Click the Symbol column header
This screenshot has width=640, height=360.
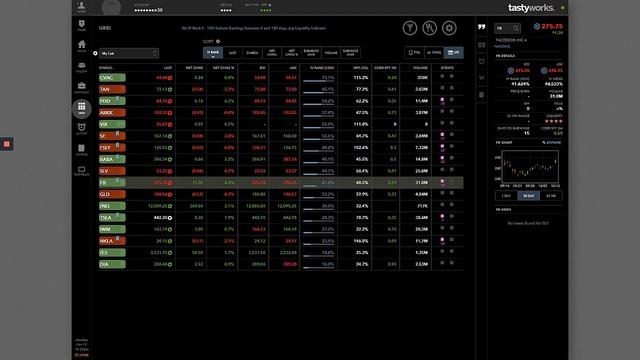pyautogui.click(x=106, y=68)
